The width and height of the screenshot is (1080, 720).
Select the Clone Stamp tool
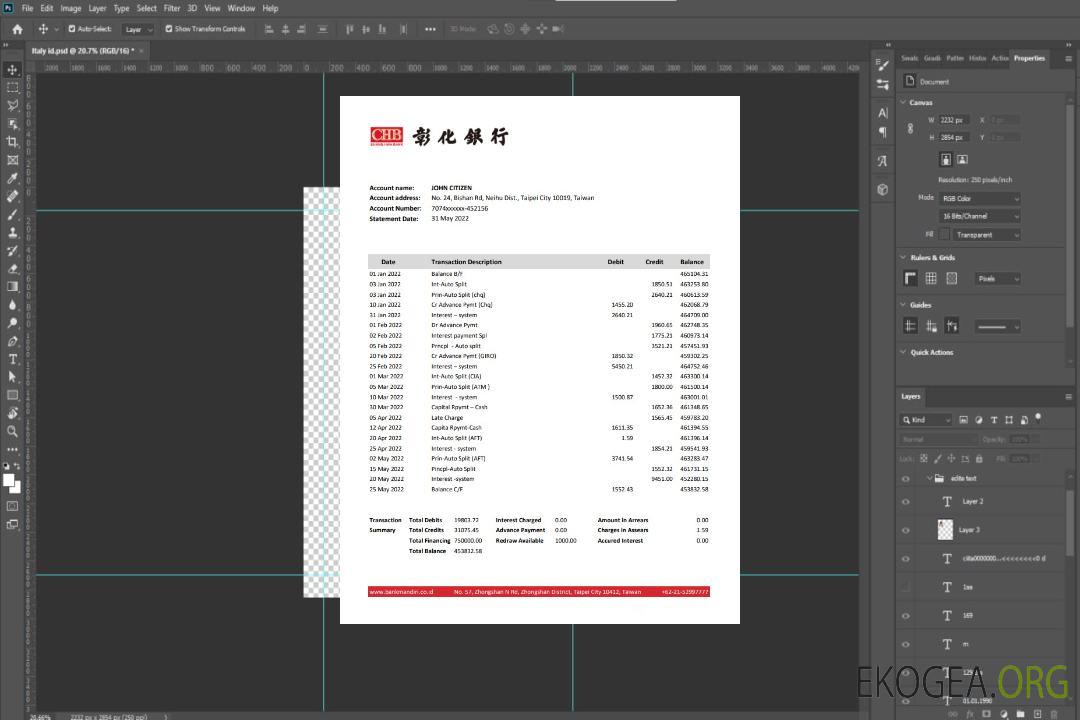(x=12, y=232)
